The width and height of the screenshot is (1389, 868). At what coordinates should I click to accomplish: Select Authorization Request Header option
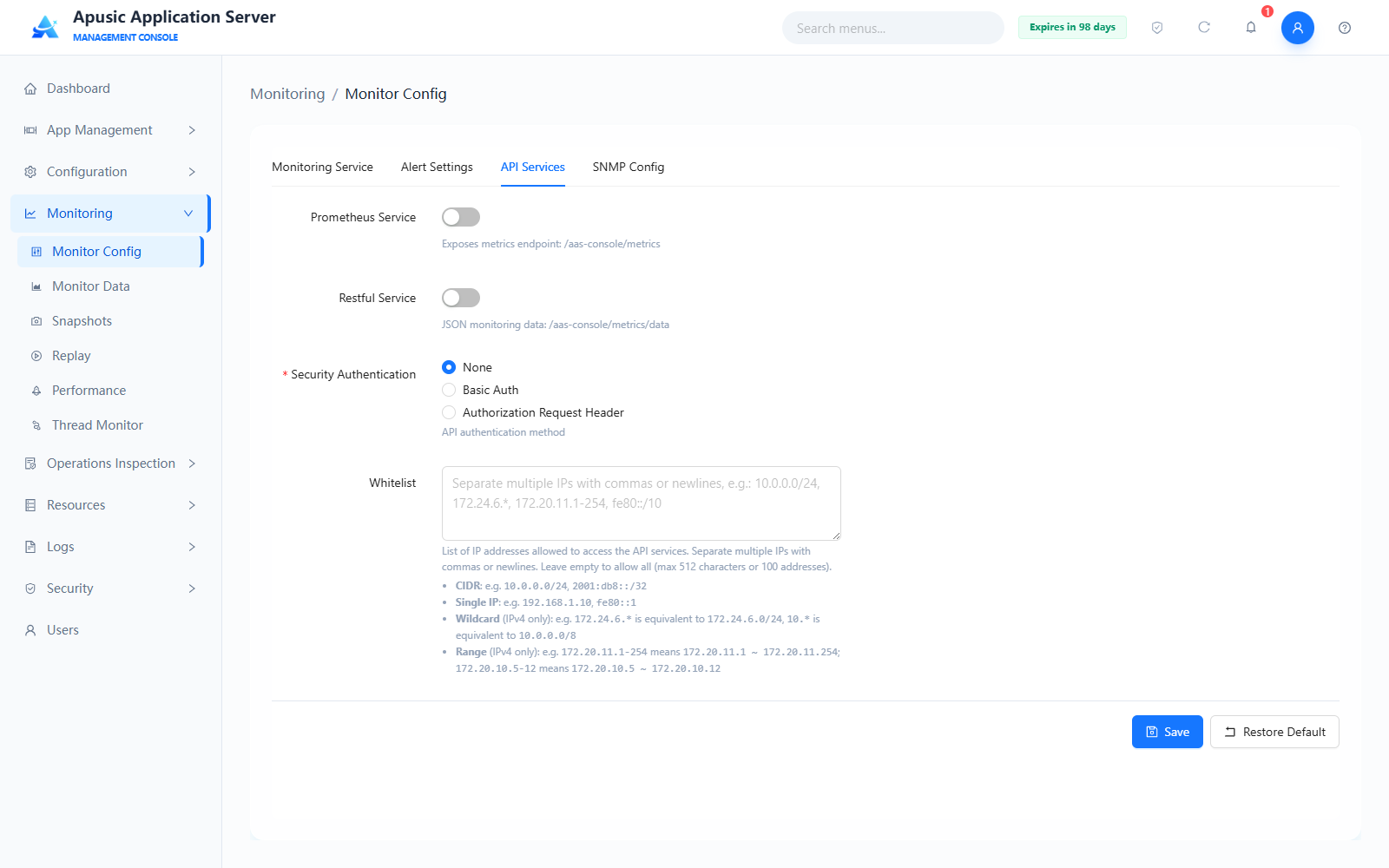pyautogui.click(x=533, y=412)
